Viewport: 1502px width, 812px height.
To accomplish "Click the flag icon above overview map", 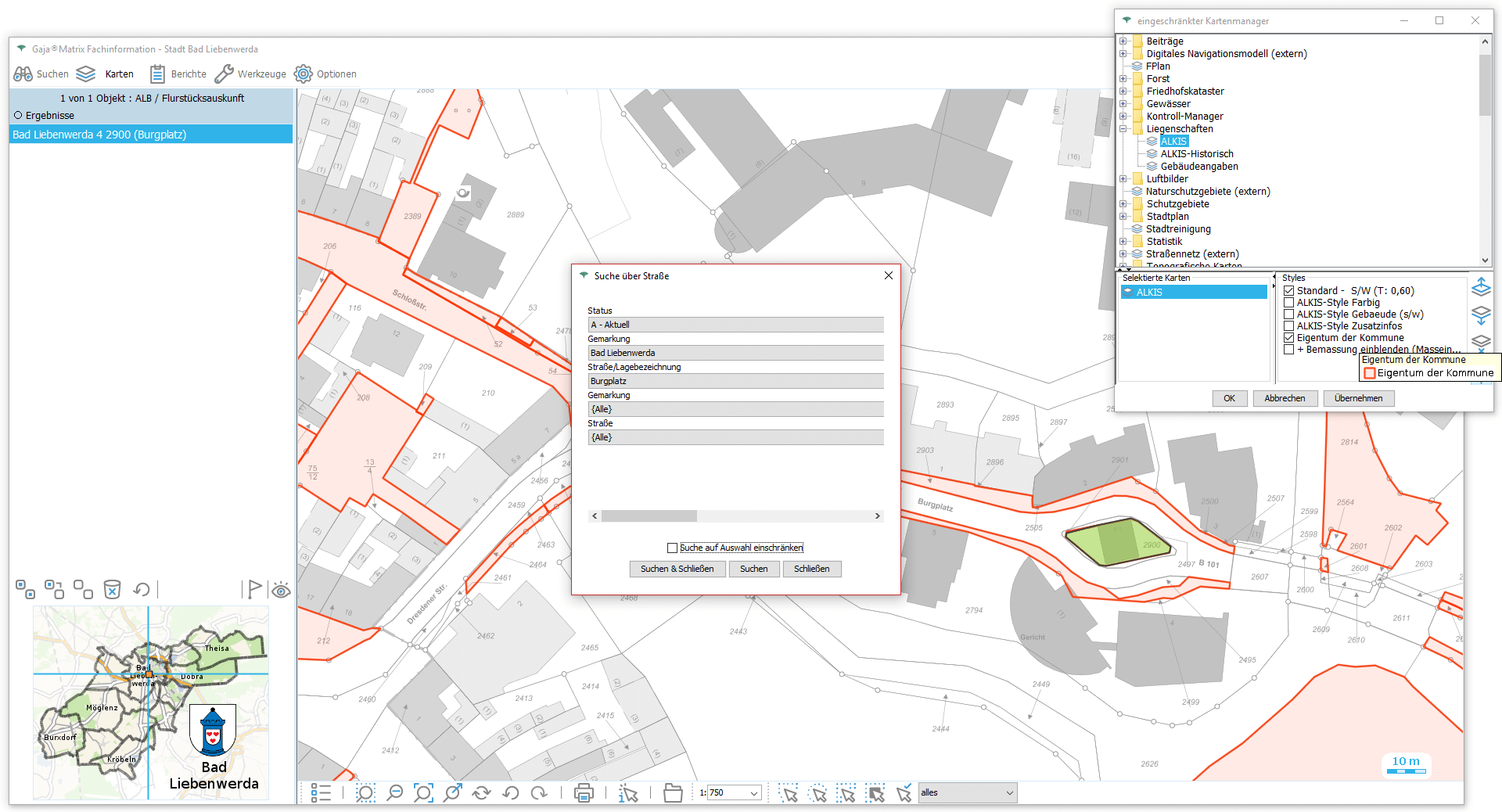I will 253,589.
